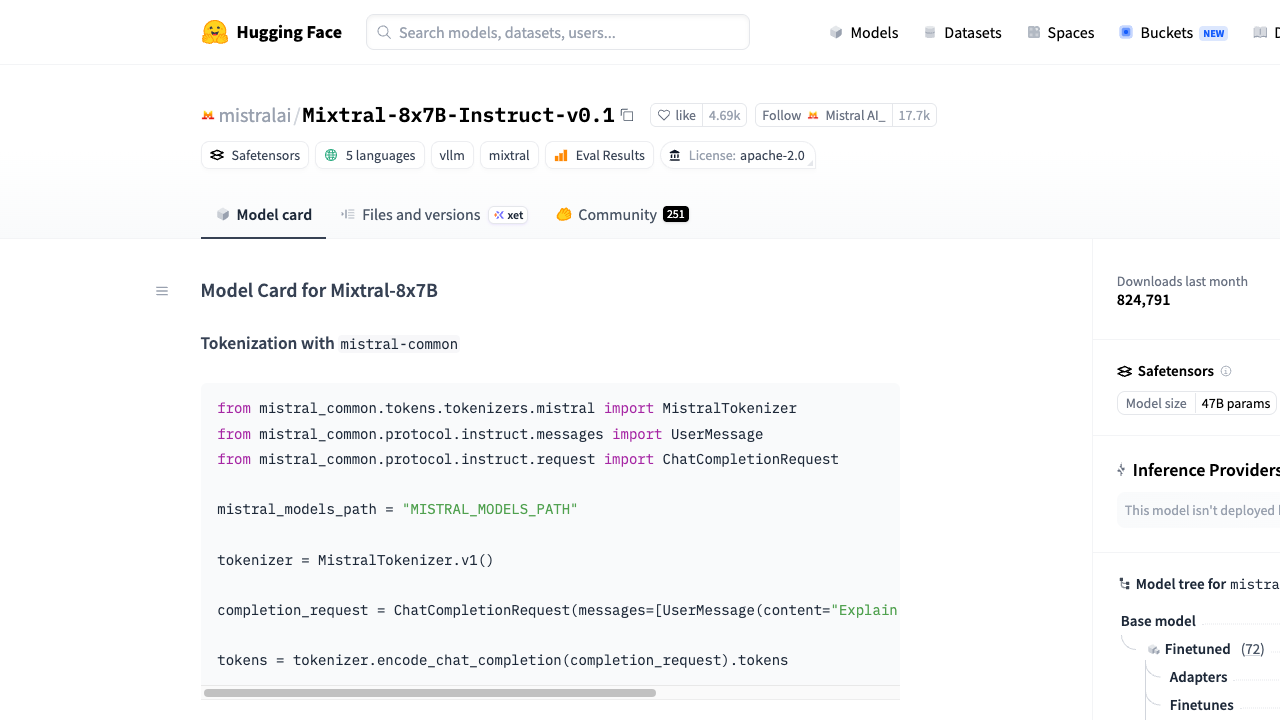This screenshot has width=1280, height=720.
Task: Go to Datasets in top navigation
Action: (x=962, y=33)
